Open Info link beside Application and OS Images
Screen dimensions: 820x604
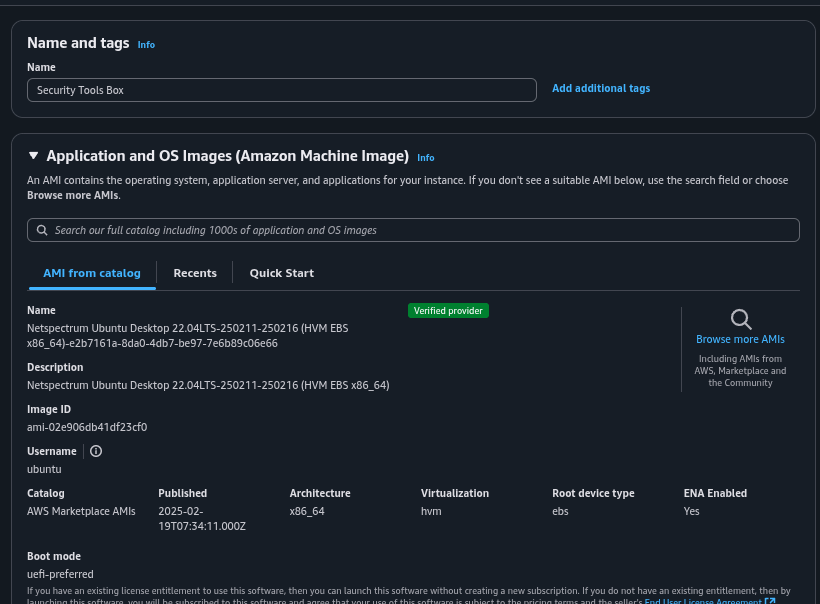pos(425,158)
